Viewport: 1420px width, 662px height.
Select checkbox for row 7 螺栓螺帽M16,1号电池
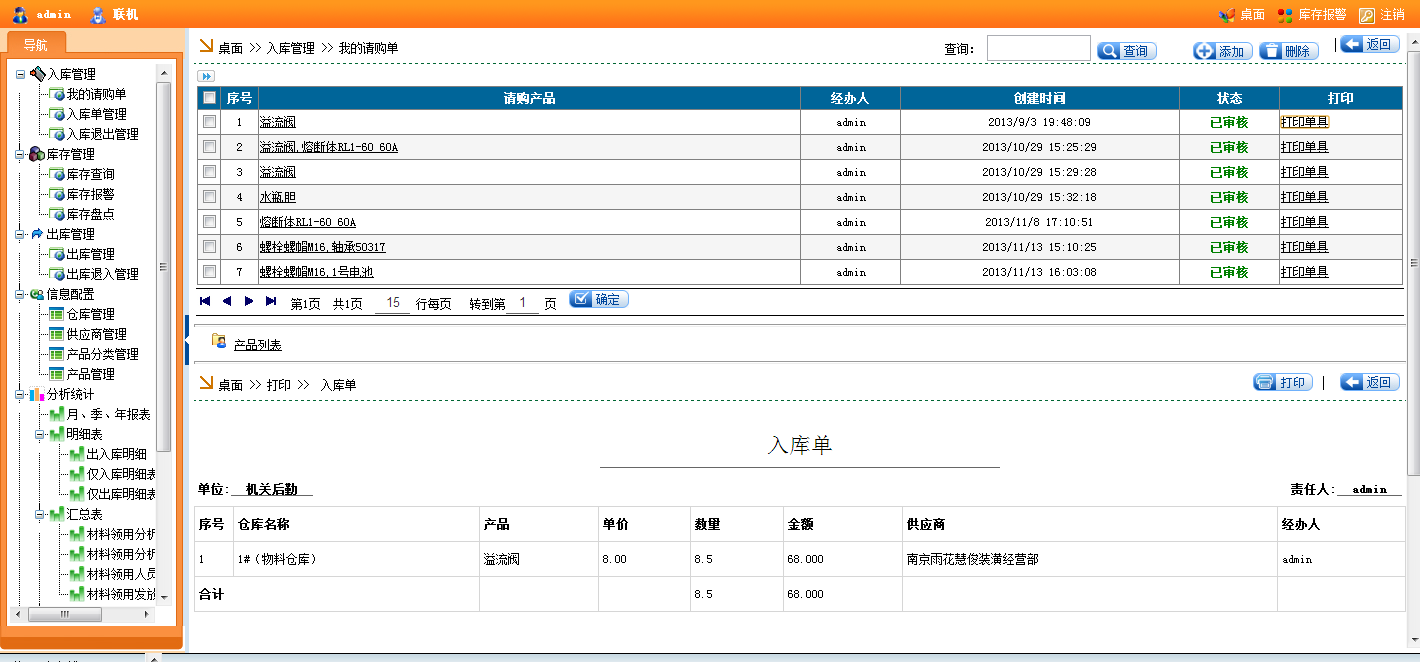tap(209, 272)
